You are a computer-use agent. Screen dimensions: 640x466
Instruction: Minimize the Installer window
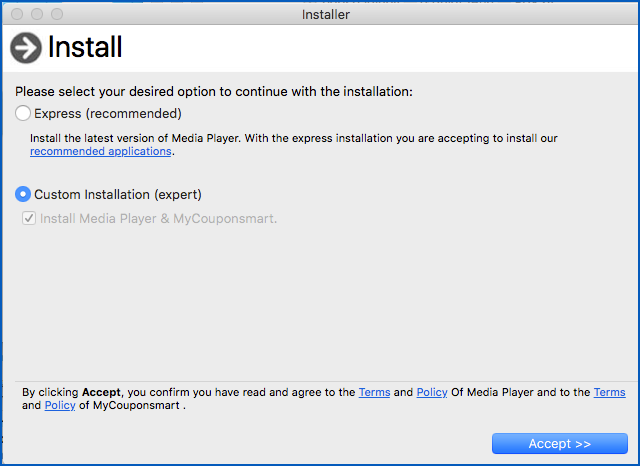pos(37,15)
